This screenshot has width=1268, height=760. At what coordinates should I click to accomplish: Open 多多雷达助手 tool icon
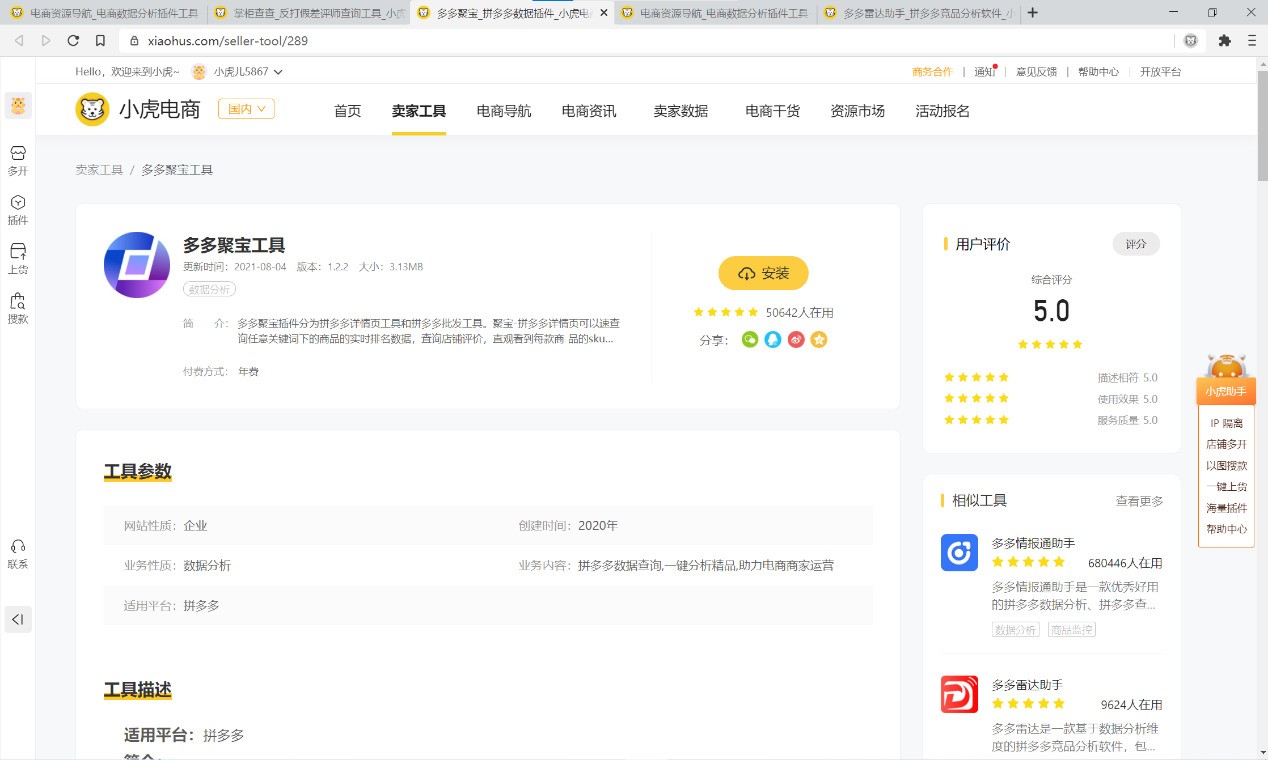[959, 694]
